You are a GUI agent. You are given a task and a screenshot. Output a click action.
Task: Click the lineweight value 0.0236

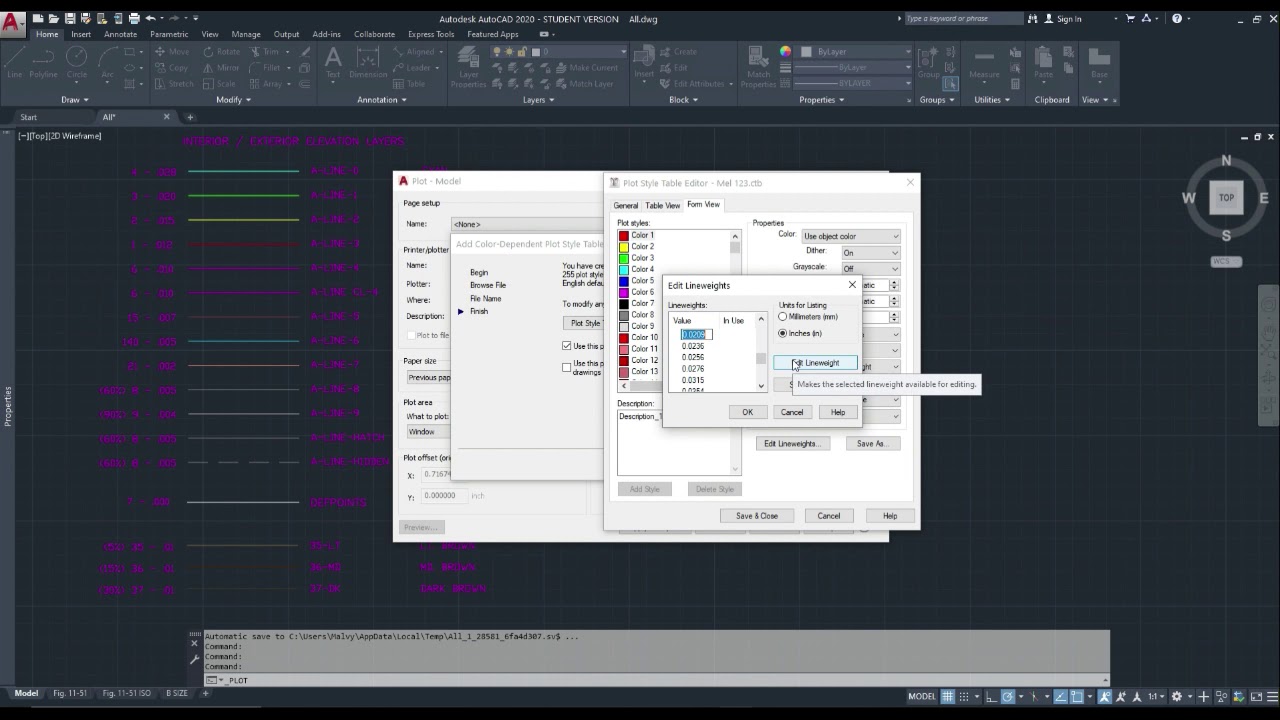[693, 346]
